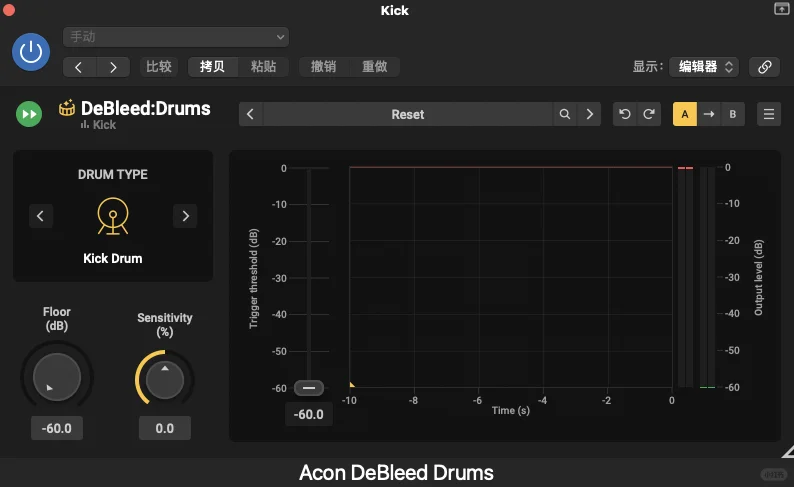Switch to B setting slot
Viewport: 794px width, 487px height.
coord(733,114)
